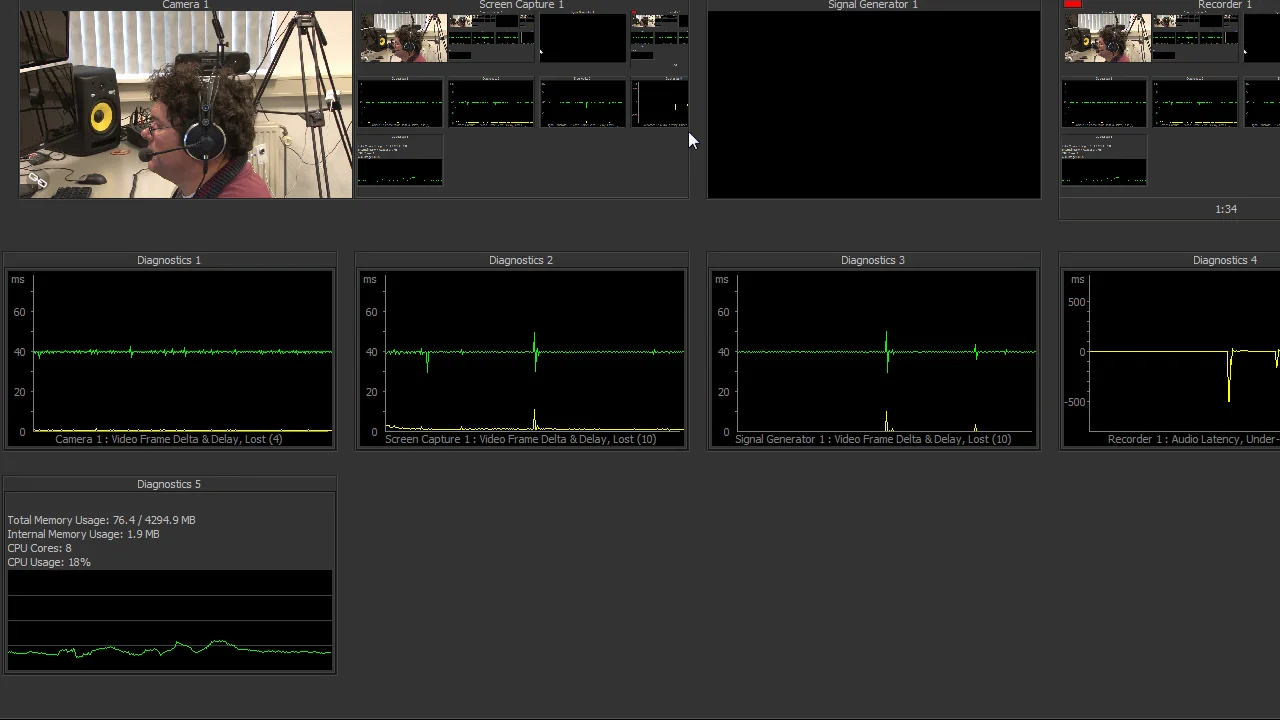Click the 1:34 recording elapsed time
This screenshot has width=1280, height=720.
pyautogui.click(x=1225, y=209)
